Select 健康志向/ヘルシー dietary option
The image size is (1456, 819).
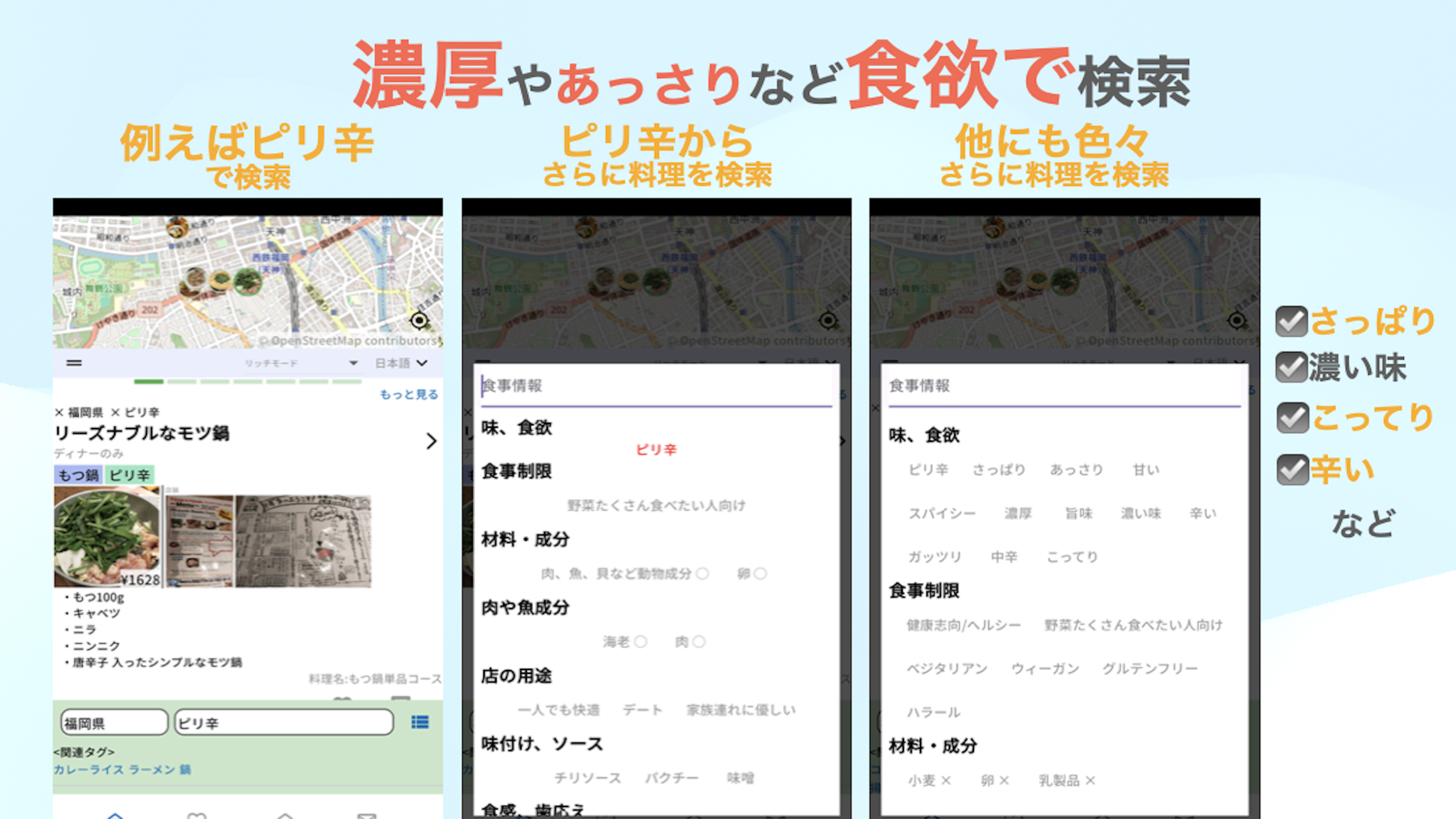coord(963,625)
